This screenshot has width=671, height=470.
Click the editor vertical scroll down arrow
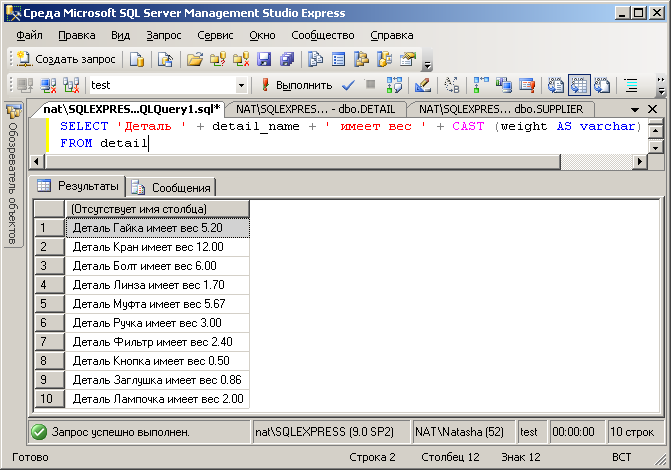point(656,148)
